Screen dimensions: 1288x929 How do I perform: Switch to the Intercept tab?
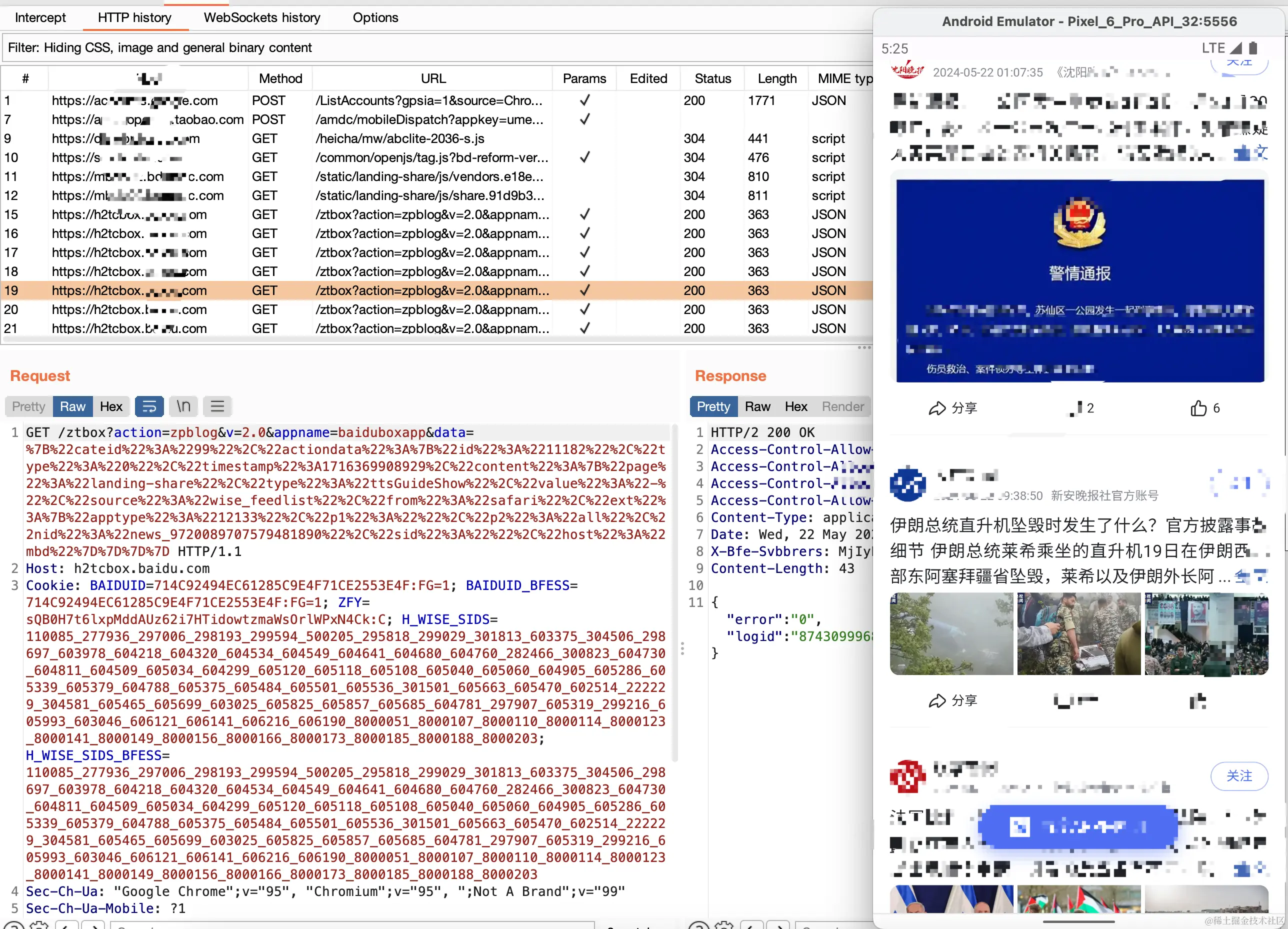point(40,17)
